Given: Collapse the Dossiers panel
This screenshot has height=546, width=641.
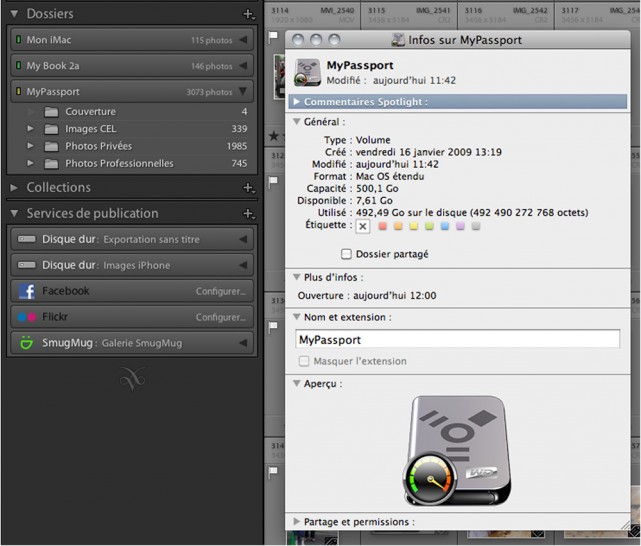Looking at the screenshot, I should point(14,14).
